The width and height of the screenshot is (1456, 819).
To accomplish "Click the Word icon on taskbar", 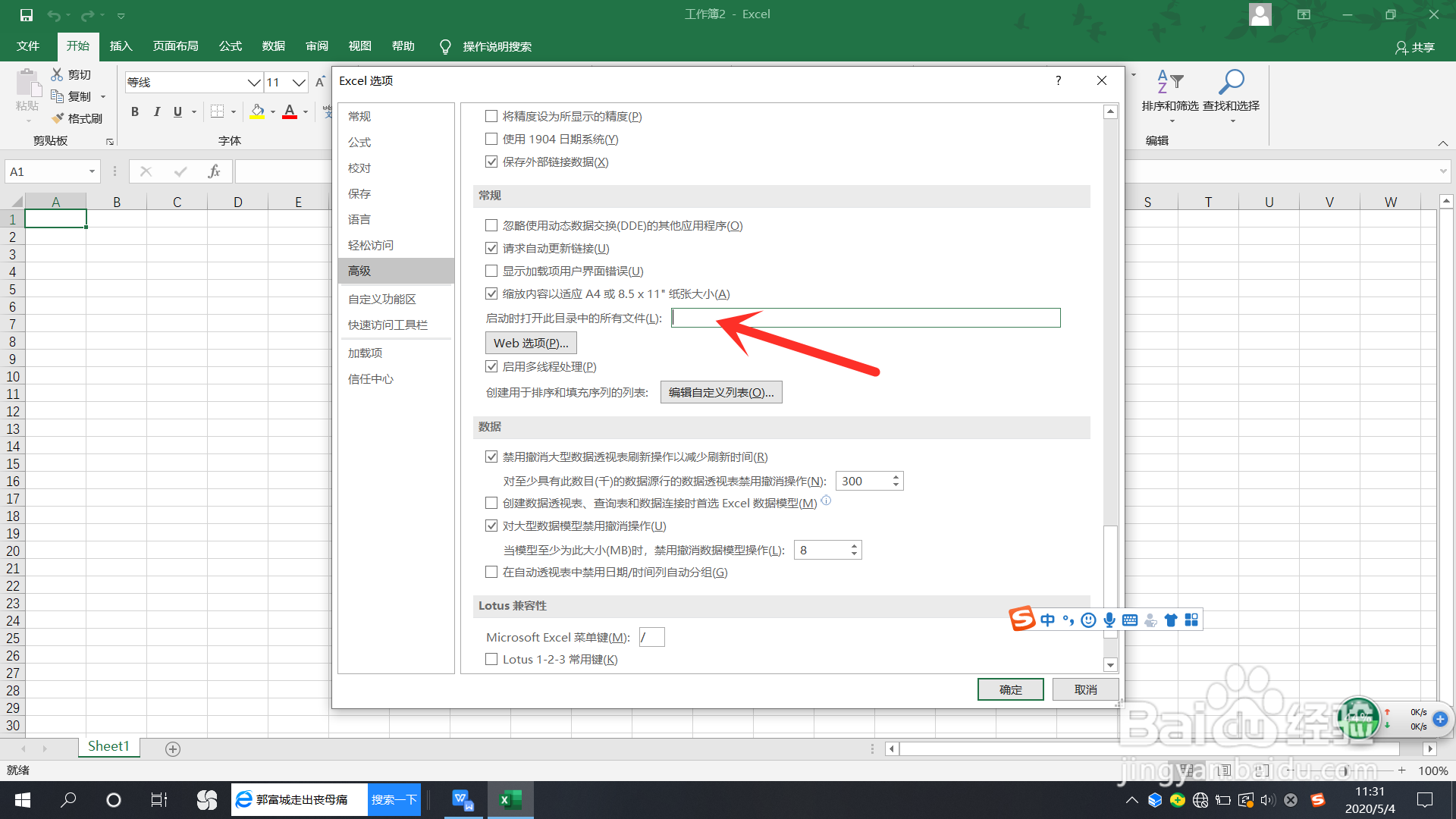I will [463, 800].
